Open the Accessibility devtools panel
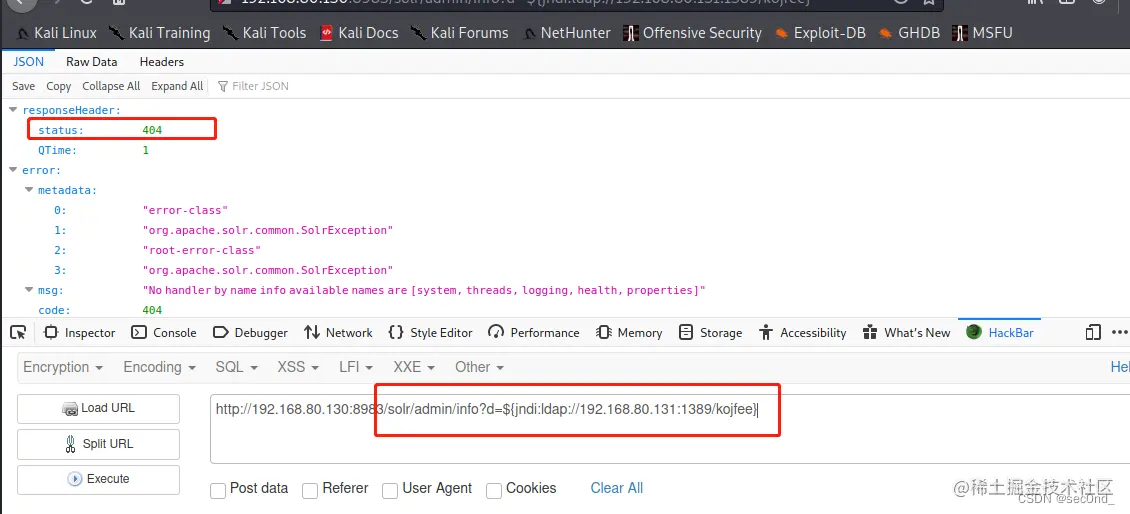1130x514 pixels. (803, 332)
